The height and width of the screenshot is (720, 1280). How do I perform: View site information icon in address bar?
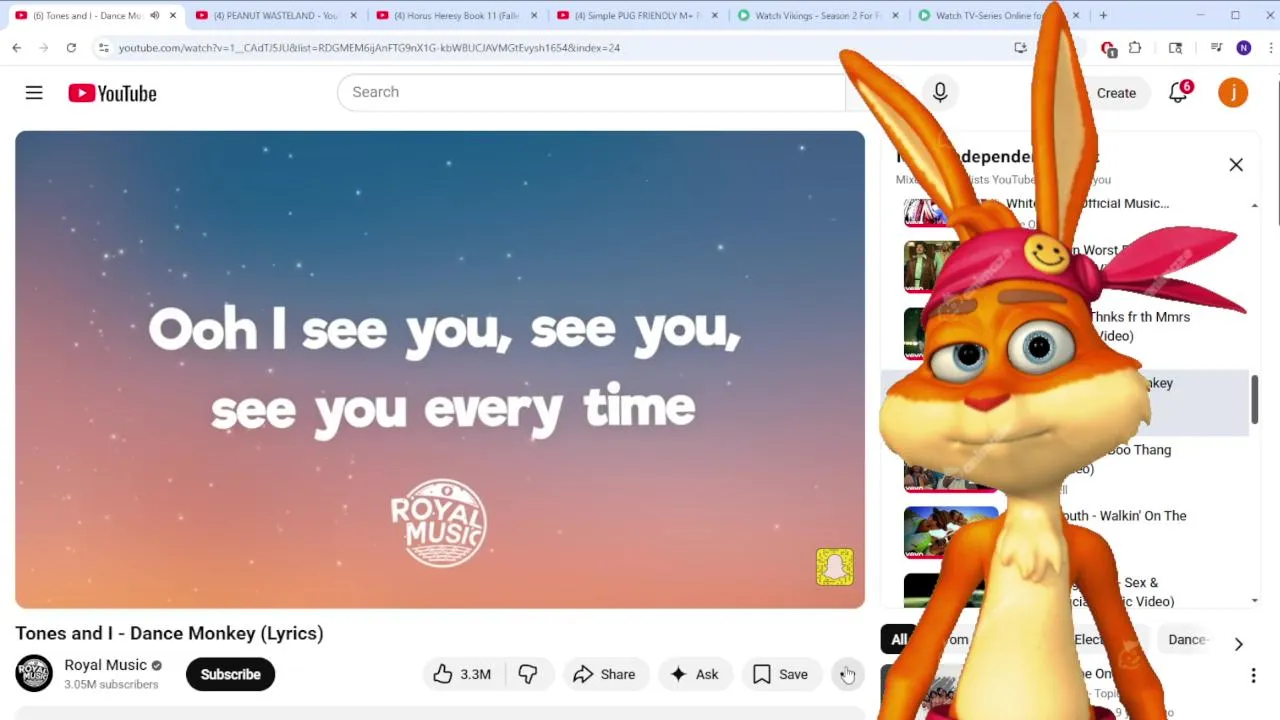(103, 47)
